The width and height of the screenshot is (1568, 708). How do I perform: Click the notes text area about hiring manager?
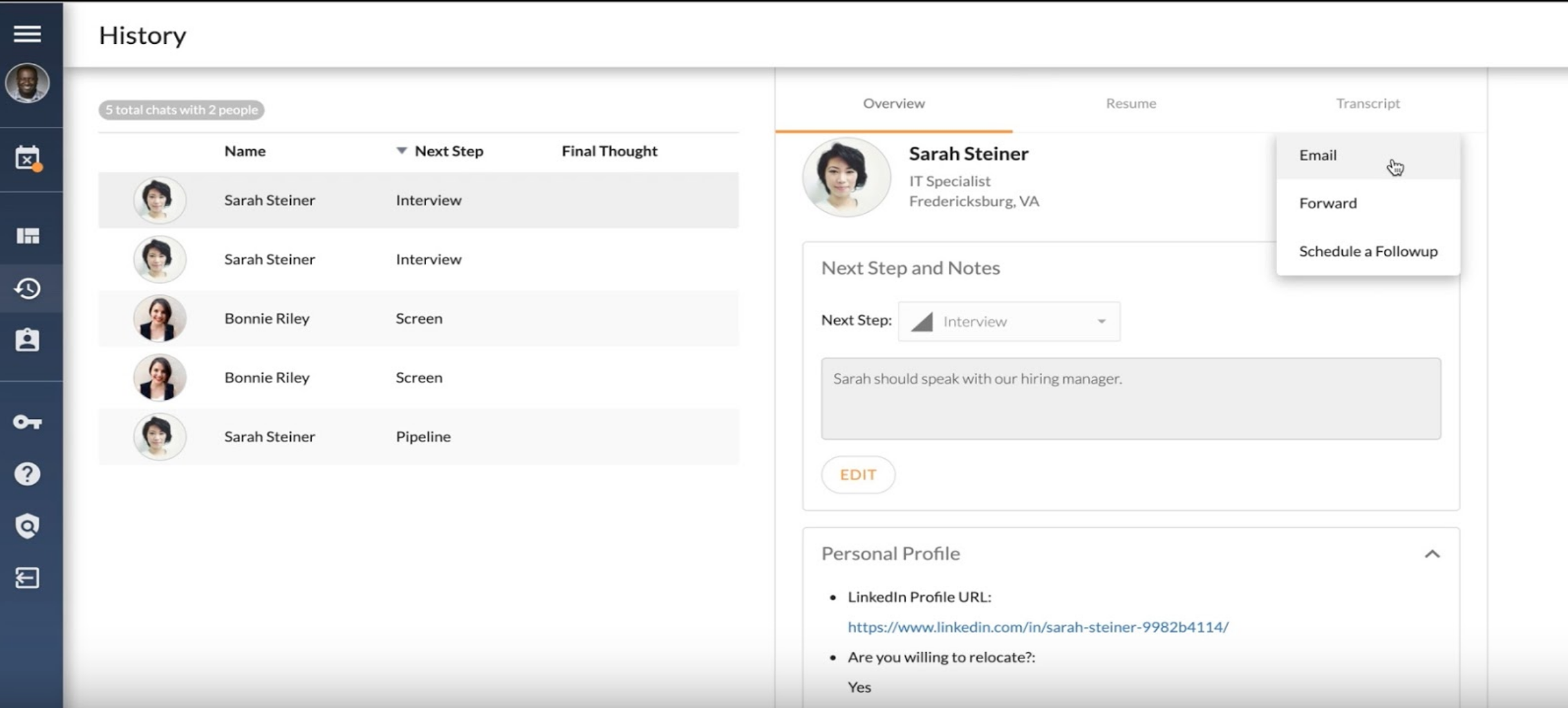click(1131, 399)
